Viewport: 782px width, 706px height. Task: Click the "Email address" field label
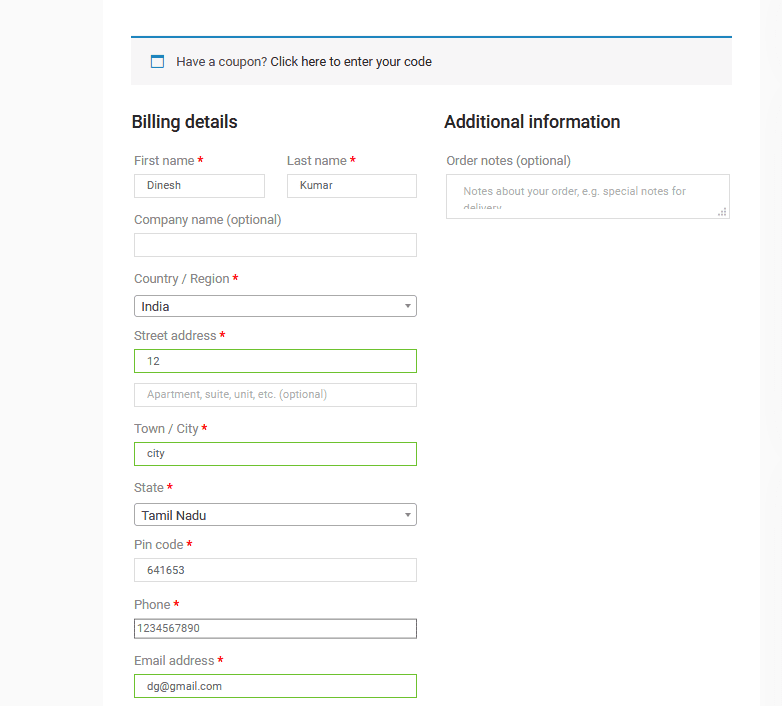174,661
